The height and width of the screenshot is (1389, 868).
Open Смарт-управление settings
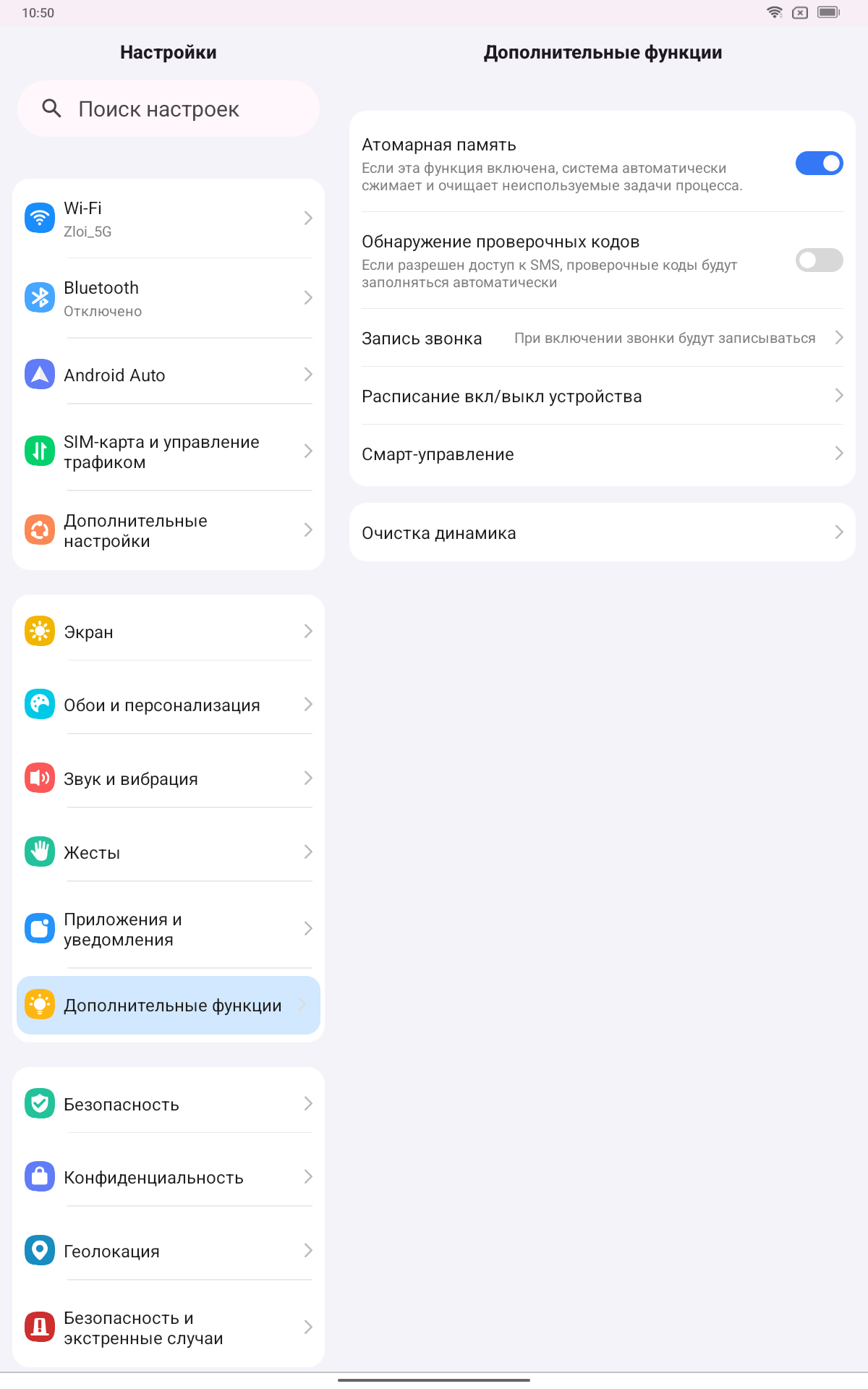tap(603, 454)
